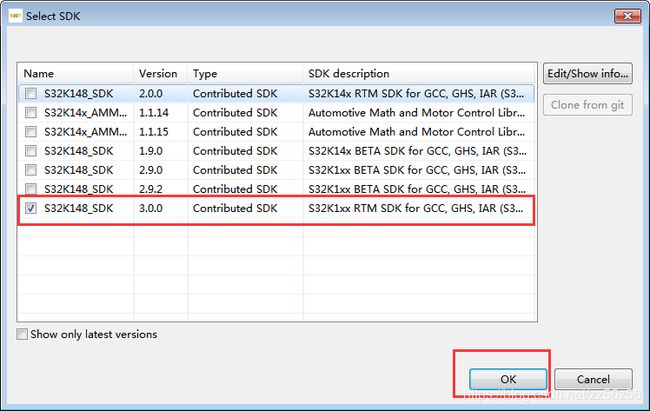Image resolution: width=650 pixels, height=411 pixels.
Task: Check the S32K148_SDK version 2.0.0 checkbox
Action: coord(31,94)
